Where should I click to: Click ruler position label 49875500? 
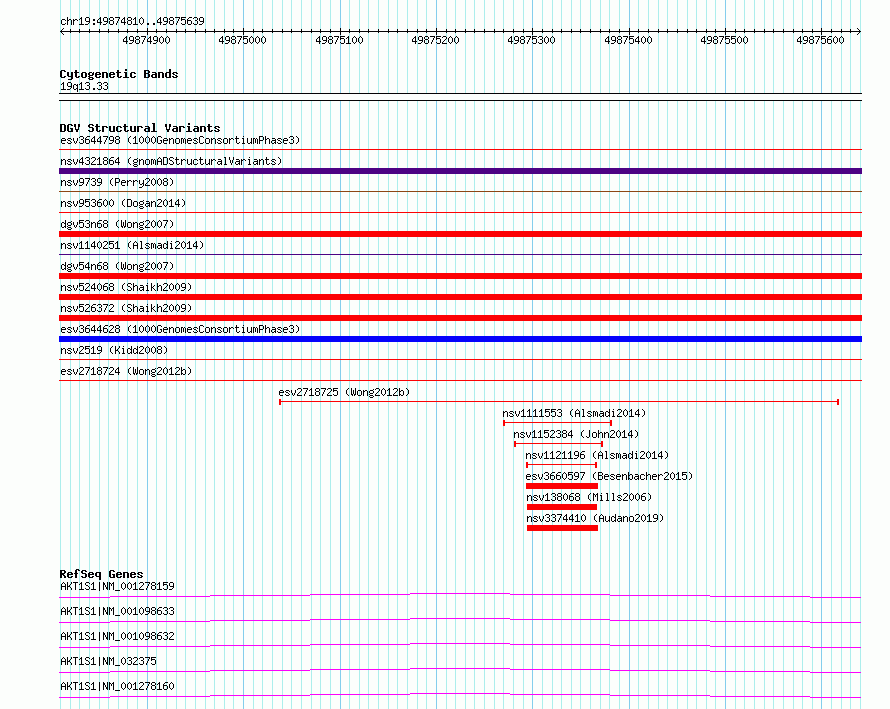coord(724,40)
